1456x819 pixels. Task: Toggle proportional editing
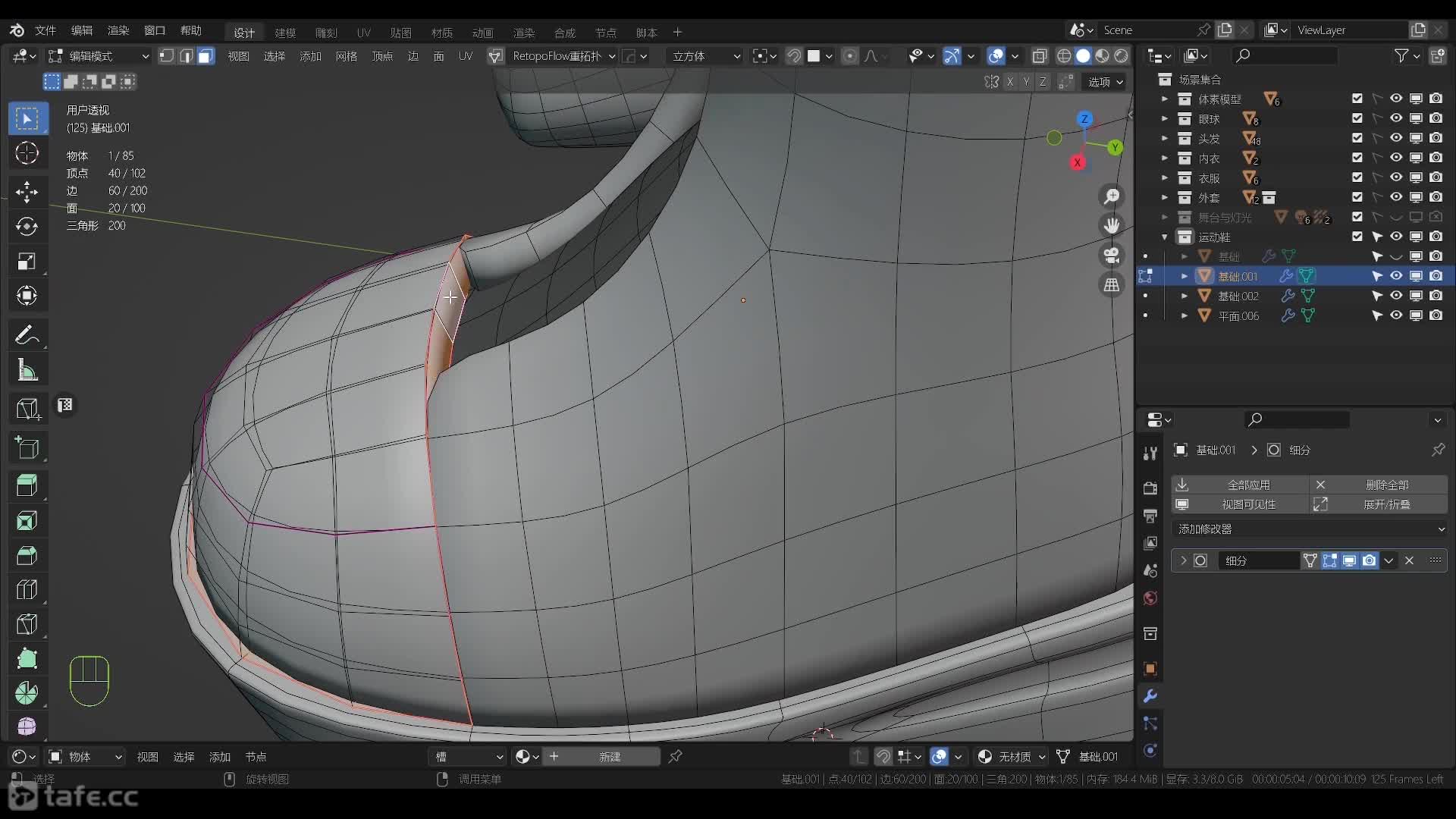tap(850, 56)
